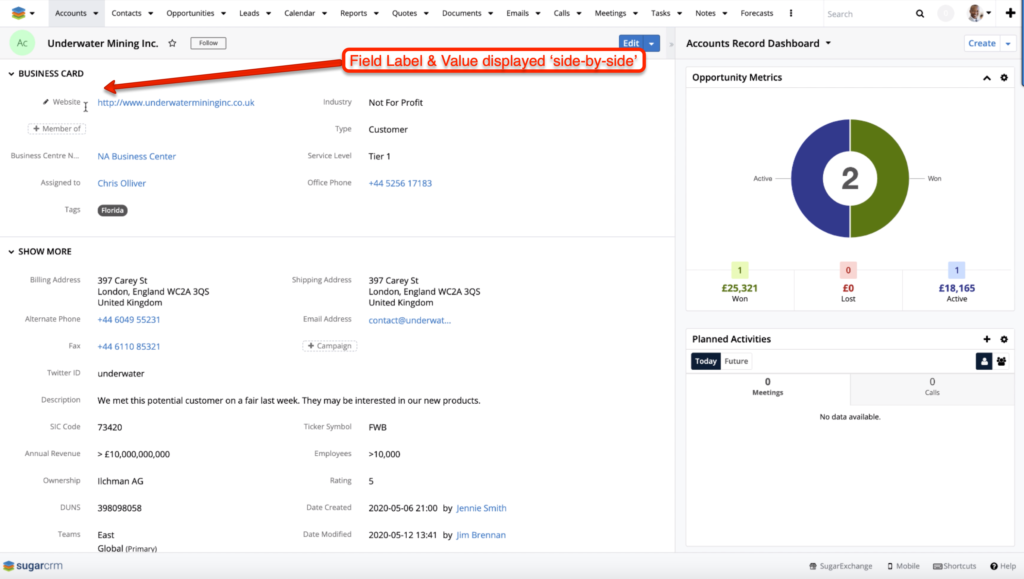The width and height of the screenshot is (1024, 579).
Task: Open the Leads module tab
Action: coord(249,13)
